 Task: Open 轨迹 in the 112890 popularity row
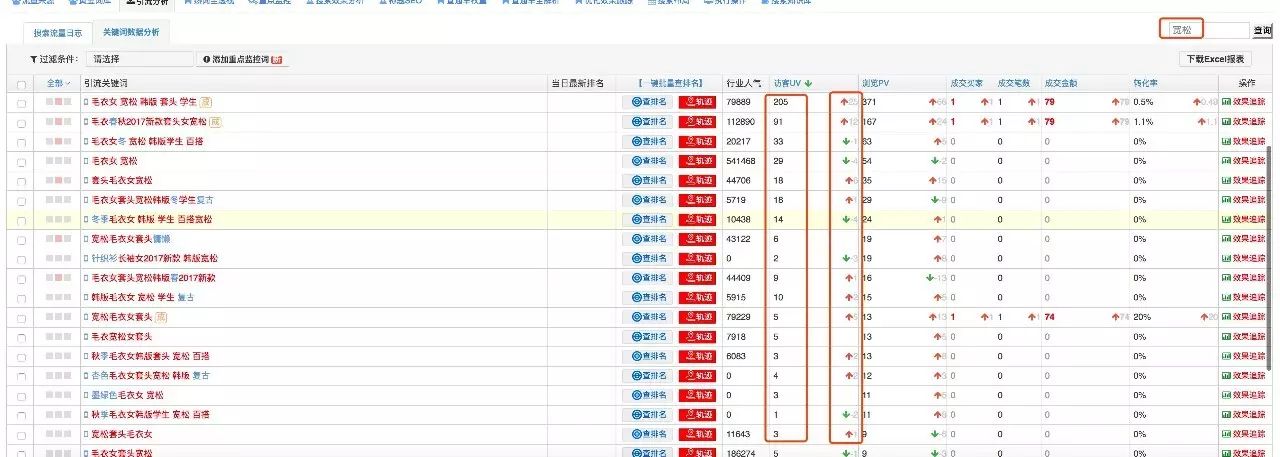tap(698, 121)
